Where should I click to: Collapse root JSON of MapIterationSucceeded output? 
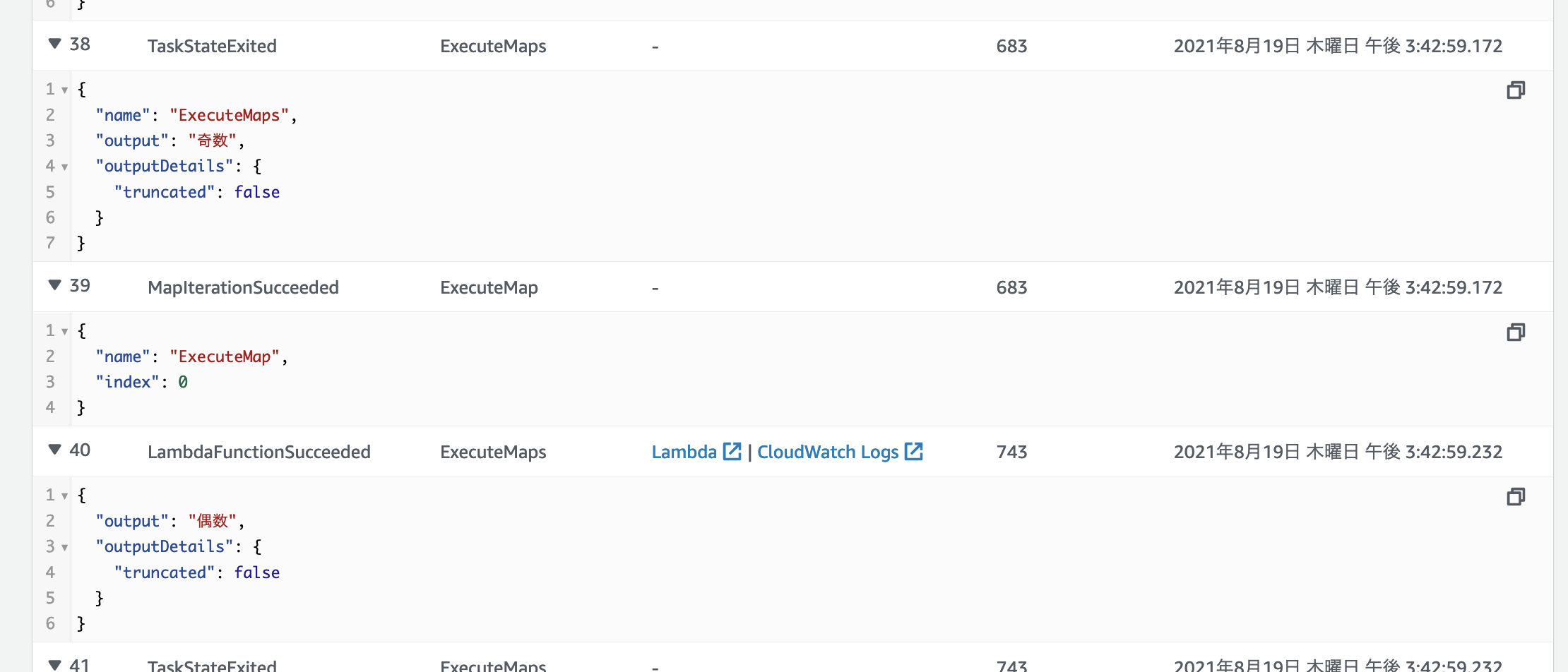64,331
